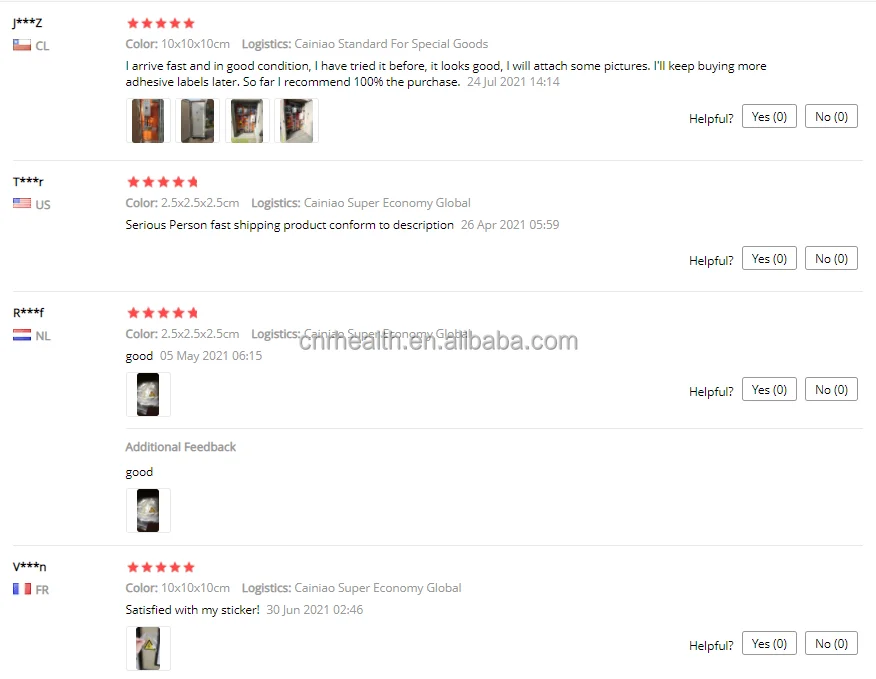Vote Yes on R***f review
This screenshot has width=876, height=679.
(x=769, y=389)
